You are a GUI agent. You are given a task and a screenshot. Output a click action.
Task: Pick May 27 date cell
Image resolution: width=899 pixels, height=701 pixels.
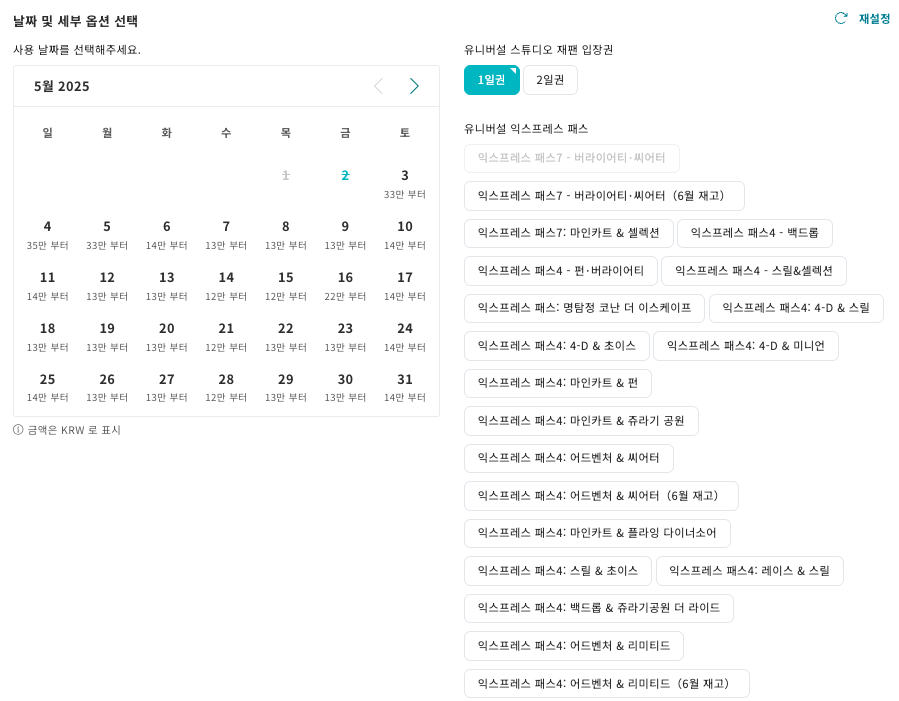click(x=167, y=387)
